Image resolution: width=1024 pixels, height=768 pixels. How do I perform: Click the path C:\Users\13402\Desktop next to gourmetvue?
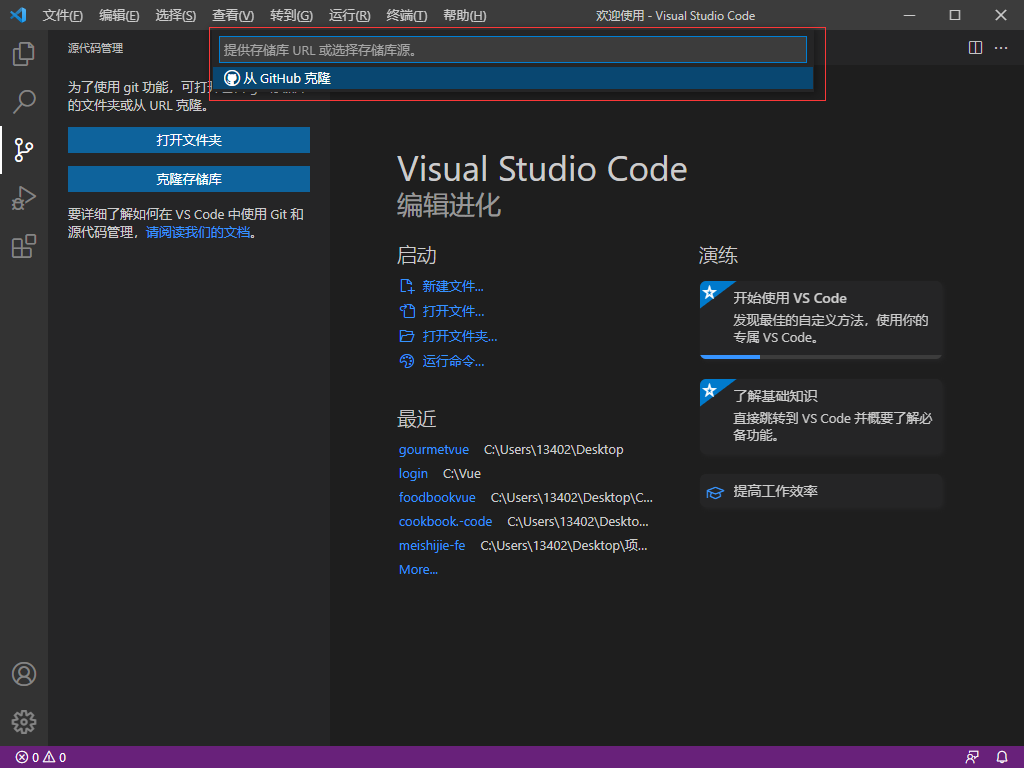(x=553, y=449)
